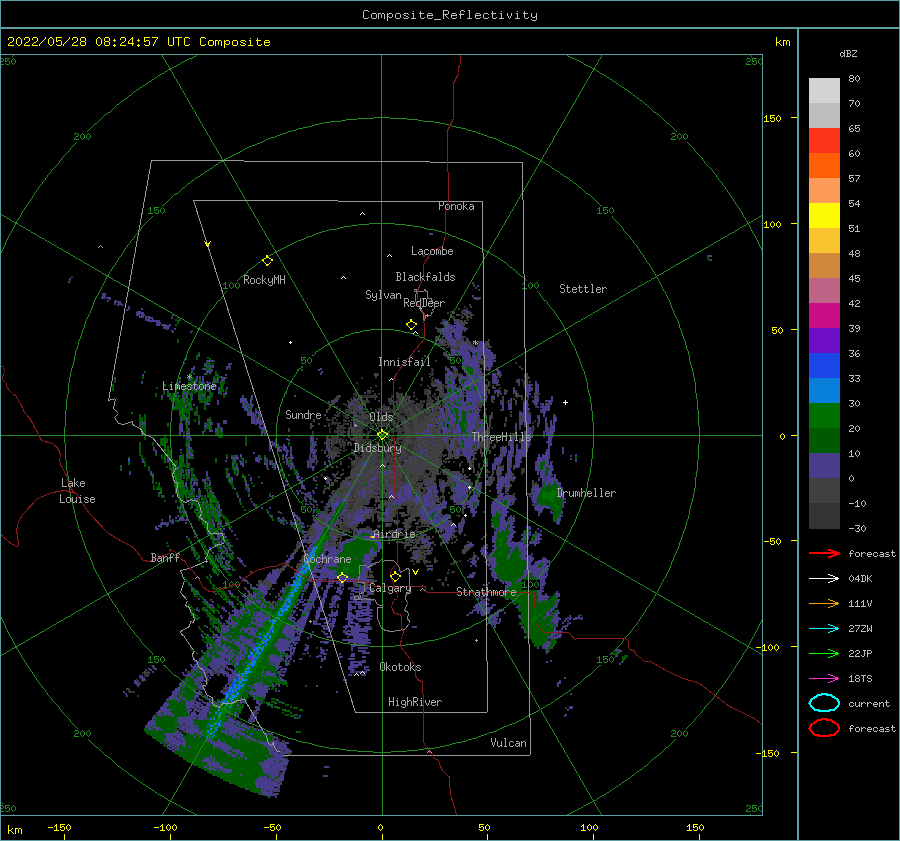This screenshot has width=900, height=841.
Task: Click the Limestone label
Action: pos(189,386)
